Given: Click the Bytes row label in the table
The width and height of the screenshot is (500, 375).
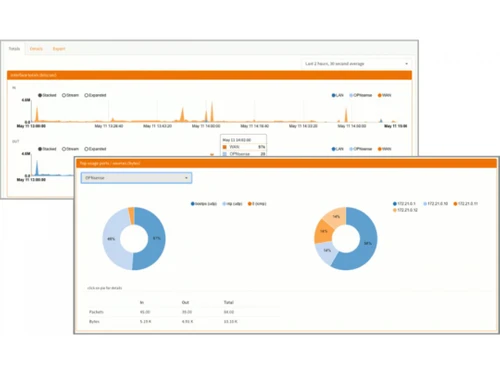Looking at the screenshot, I should (x=94, y=322).
